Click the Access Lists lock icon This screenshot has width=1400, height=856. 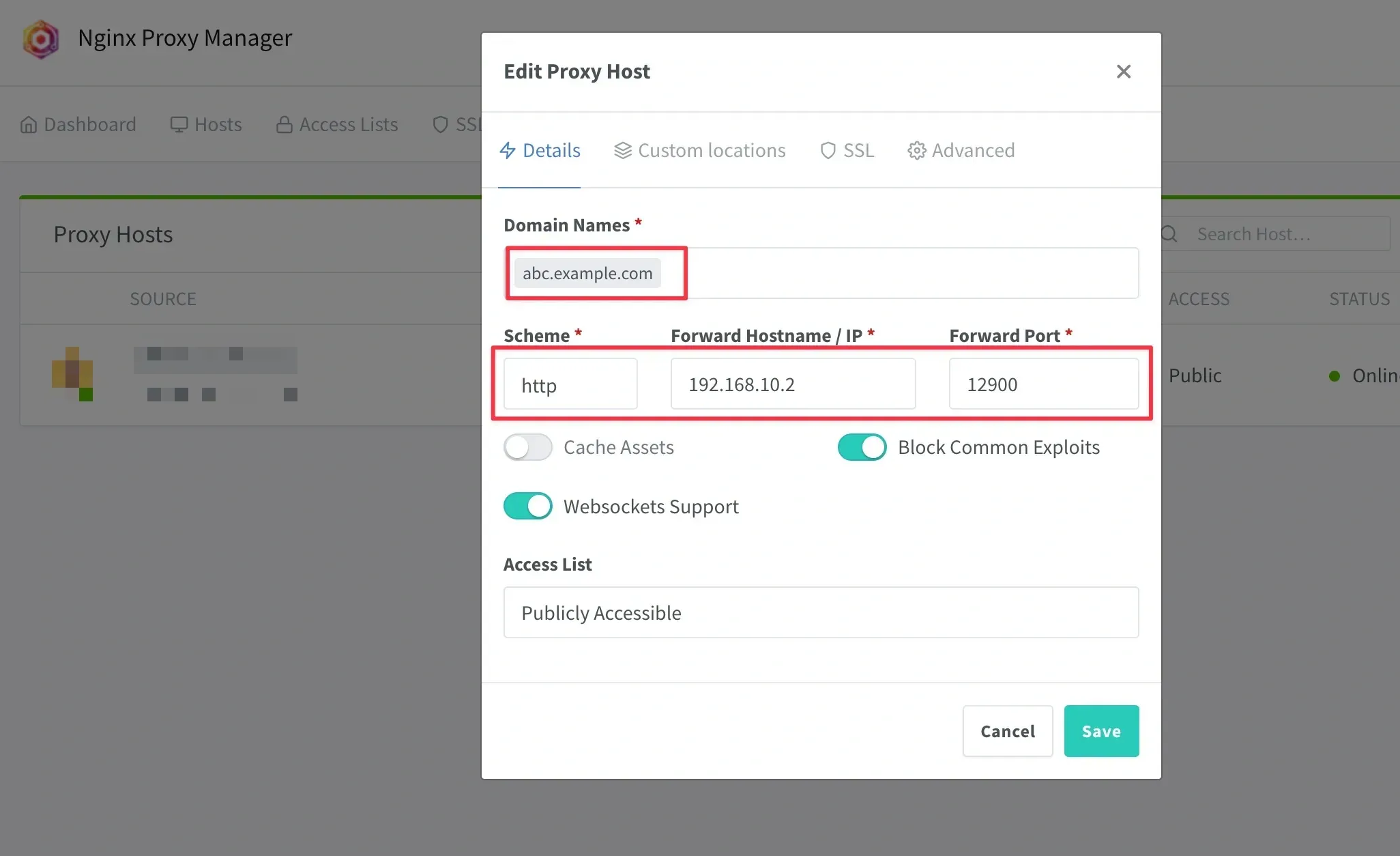pyautogui.click(x=285, y=124)
